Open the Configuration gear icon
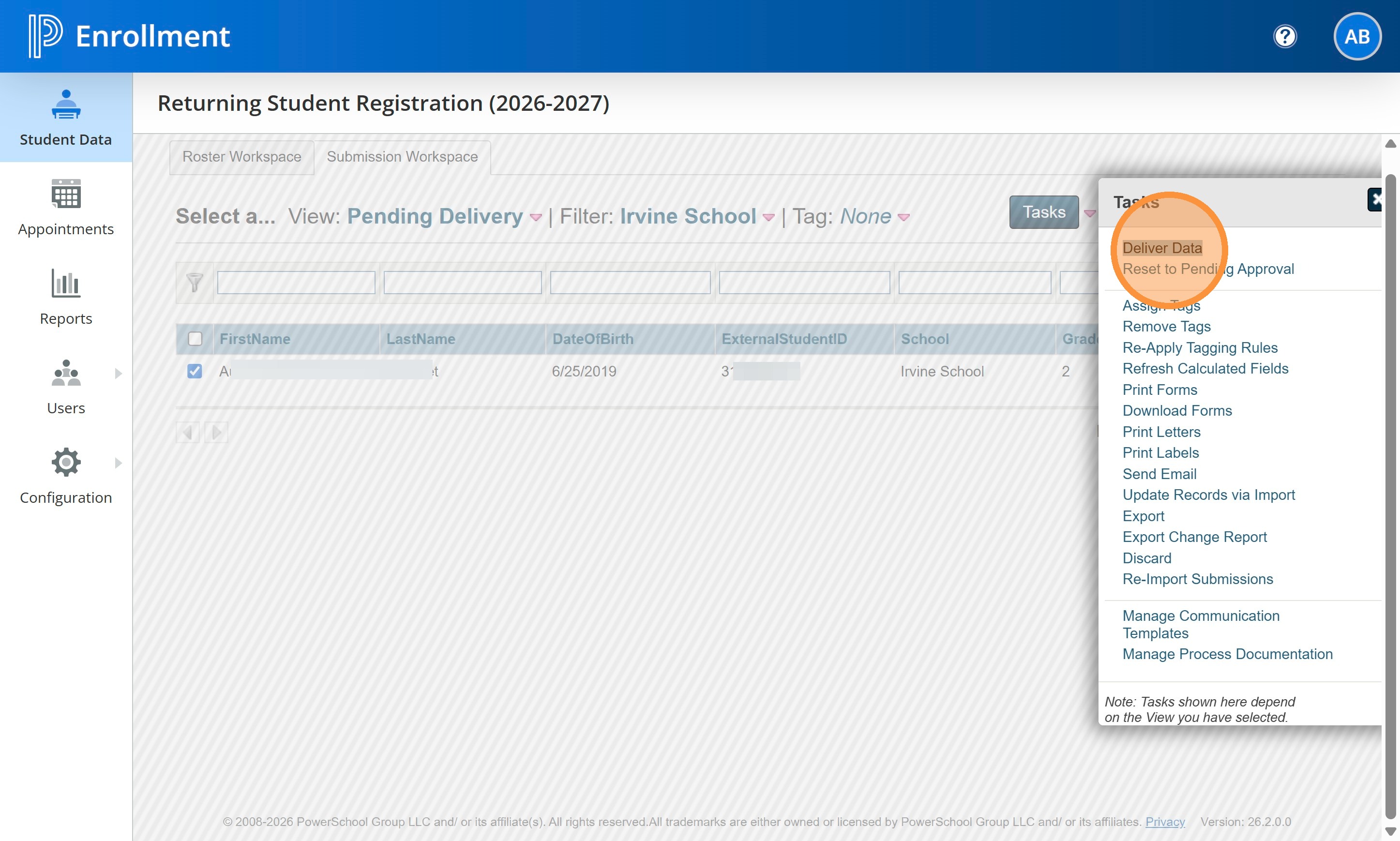The image size is (1400, 841). tap(66, 463)
